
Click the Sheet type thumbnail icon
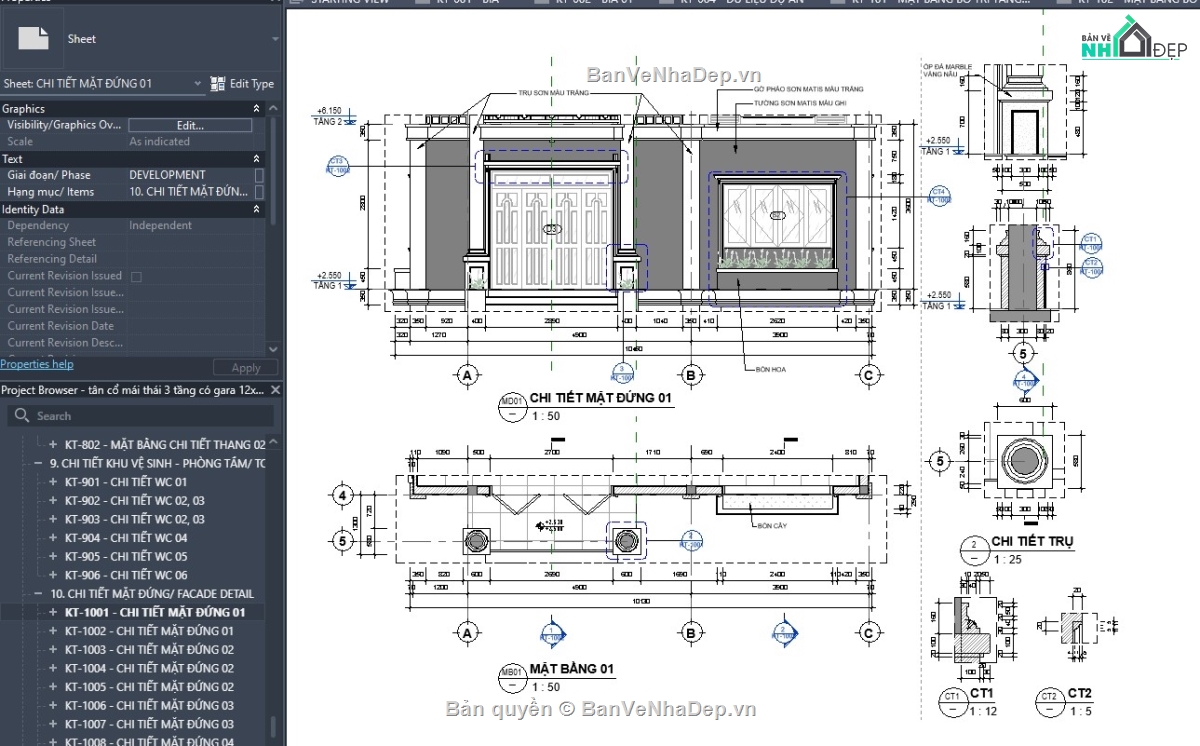coord(34,39)
